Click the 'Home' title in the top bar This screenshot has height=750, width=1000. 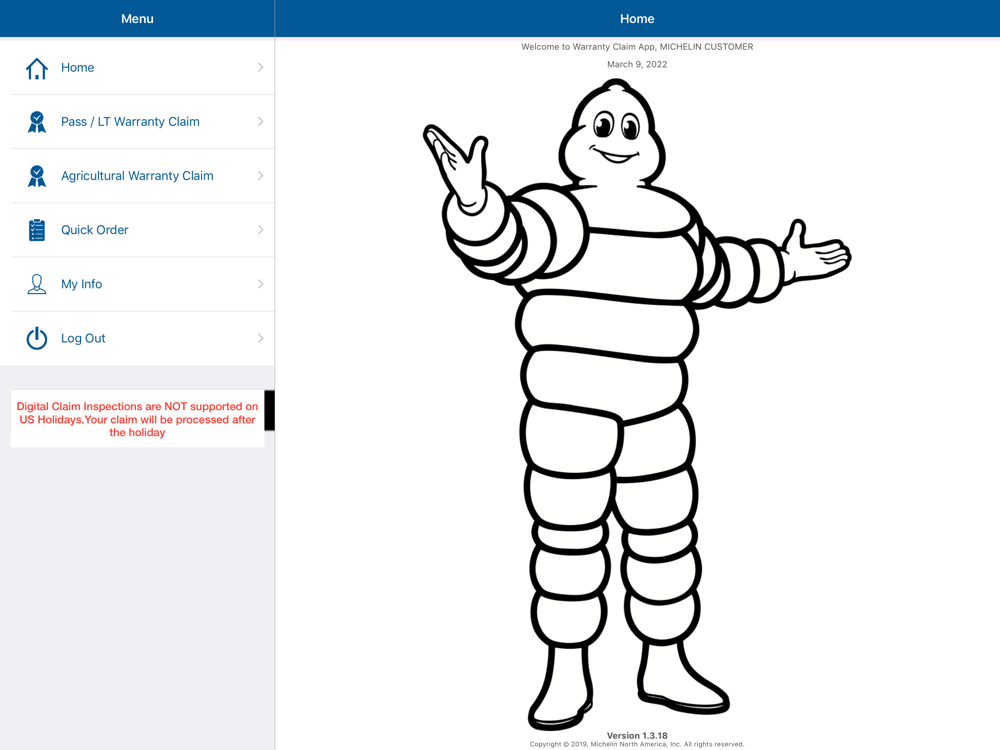click(x=637, y=19)
